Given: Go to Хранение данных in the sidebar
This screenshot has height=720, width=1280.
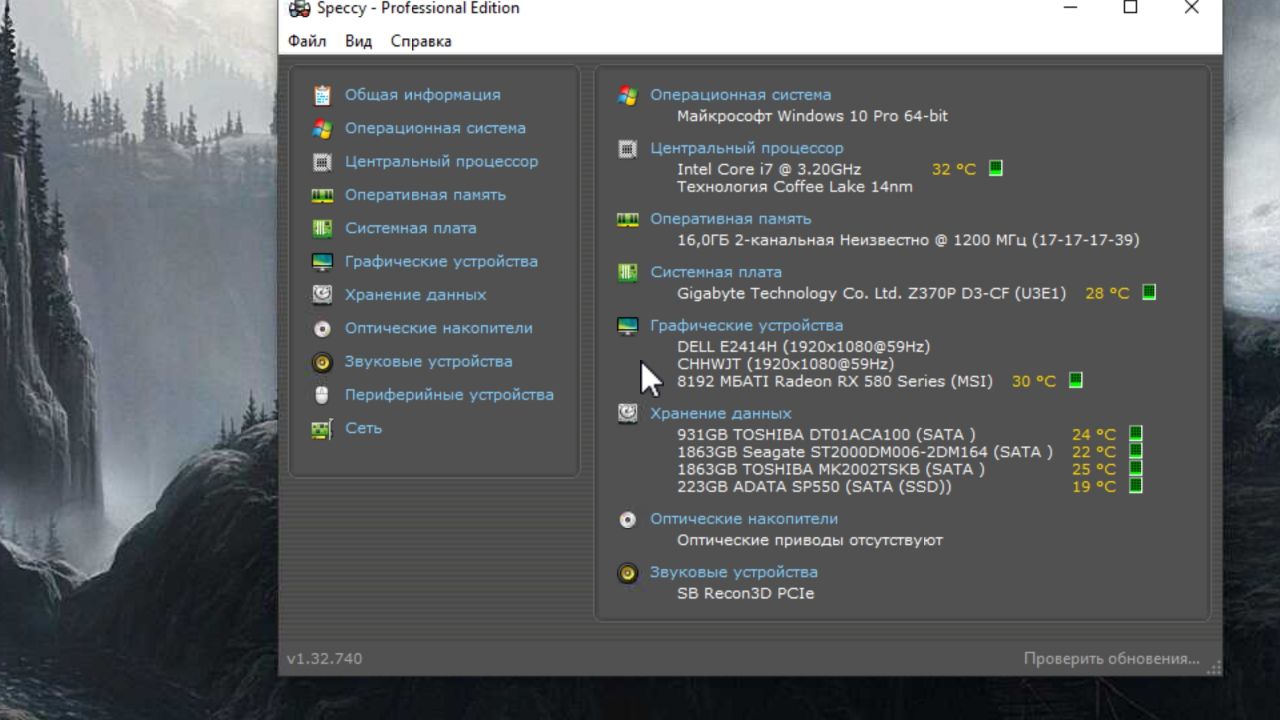Looking at the screenshot, I should click(x=415, y=295).
